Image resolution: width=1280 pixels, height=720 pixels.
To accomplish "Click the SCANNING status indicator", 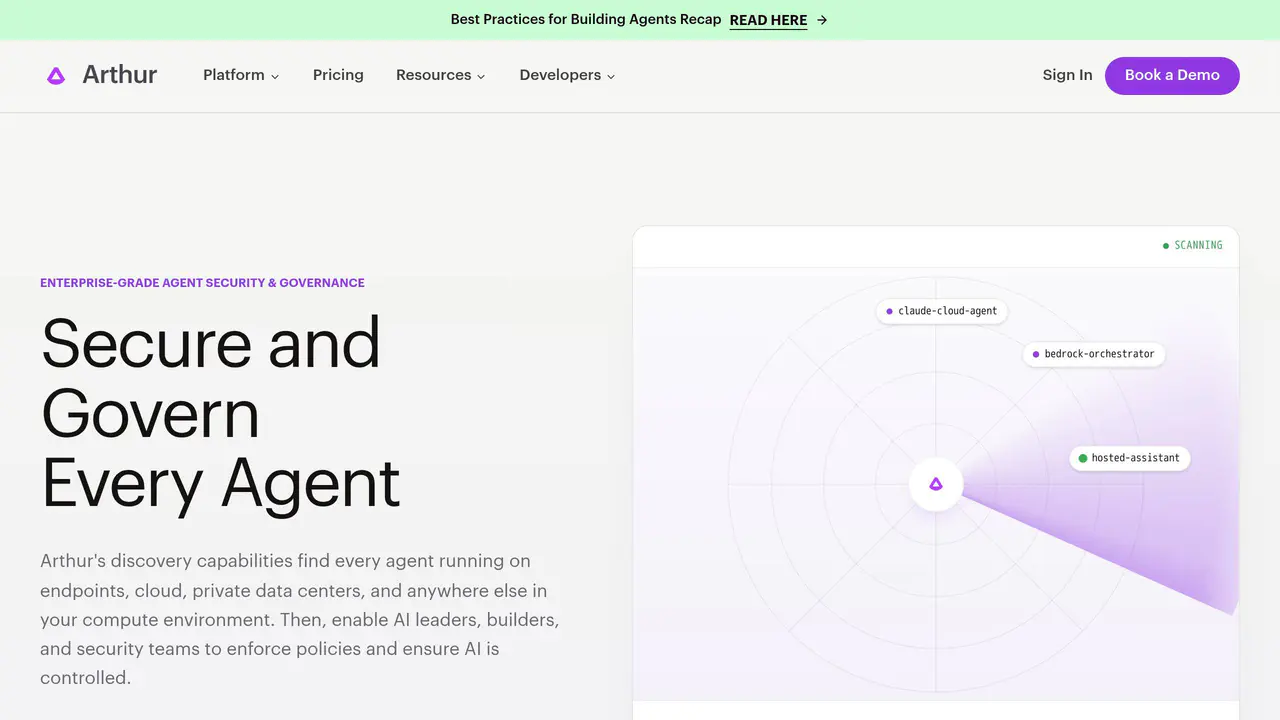I will tap(1192, 245).
